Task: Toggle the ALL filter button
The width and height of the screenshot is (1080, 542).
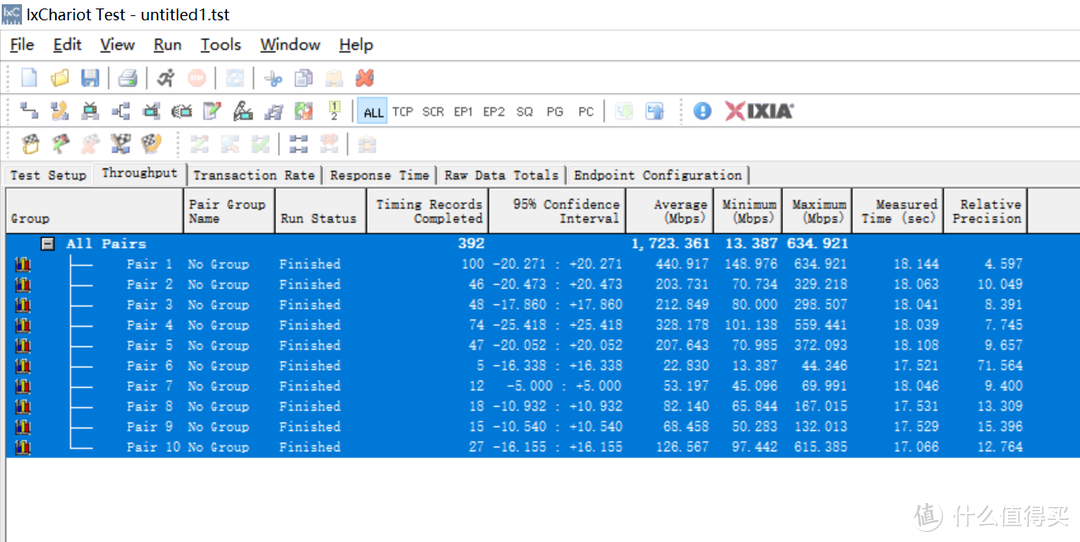Action: [373, 112]
